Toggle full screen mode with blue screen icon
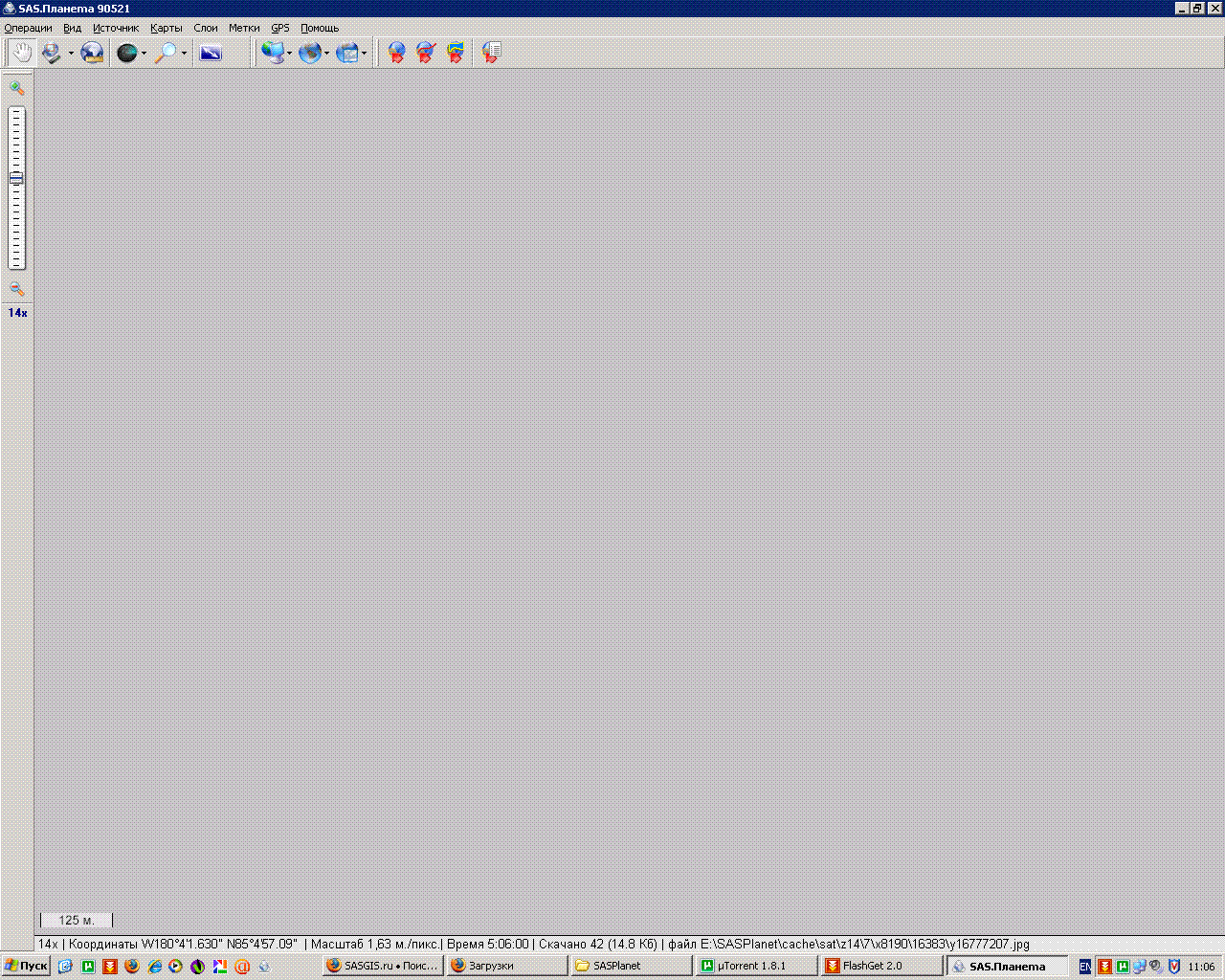This screenshot has height=980, width=1225. 211,53
